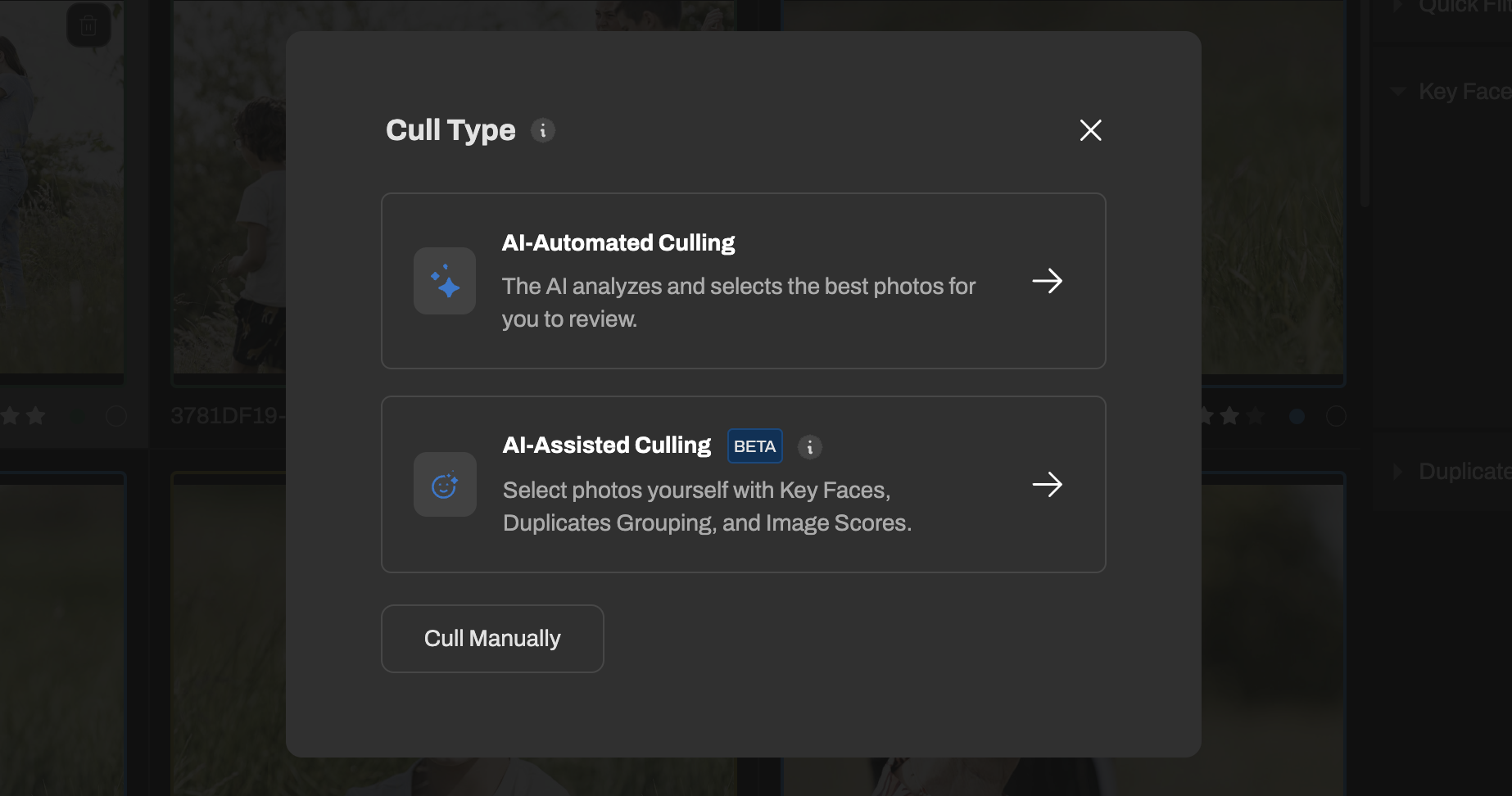This screenshot has width=1512, height=796.
Task: Click the Cull Manually button
Action: tap(491, 638)
